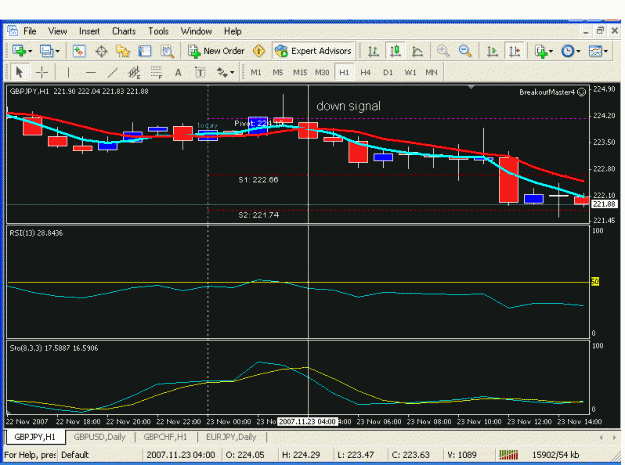Screen dimensions: 625x465
Task: Select the GBPJPY,H1 chart tab
Action: click(x=35, y=437)
